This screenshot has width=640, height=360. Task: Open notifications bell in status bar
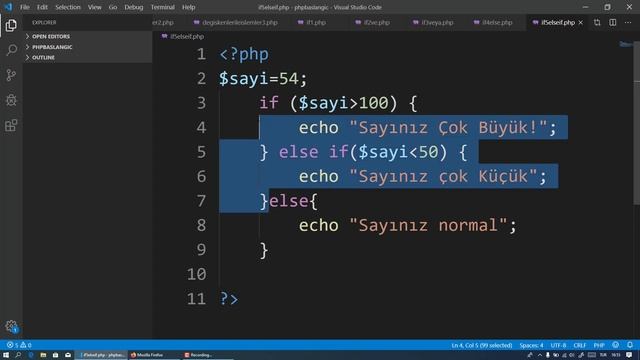[x=630, y=345]
